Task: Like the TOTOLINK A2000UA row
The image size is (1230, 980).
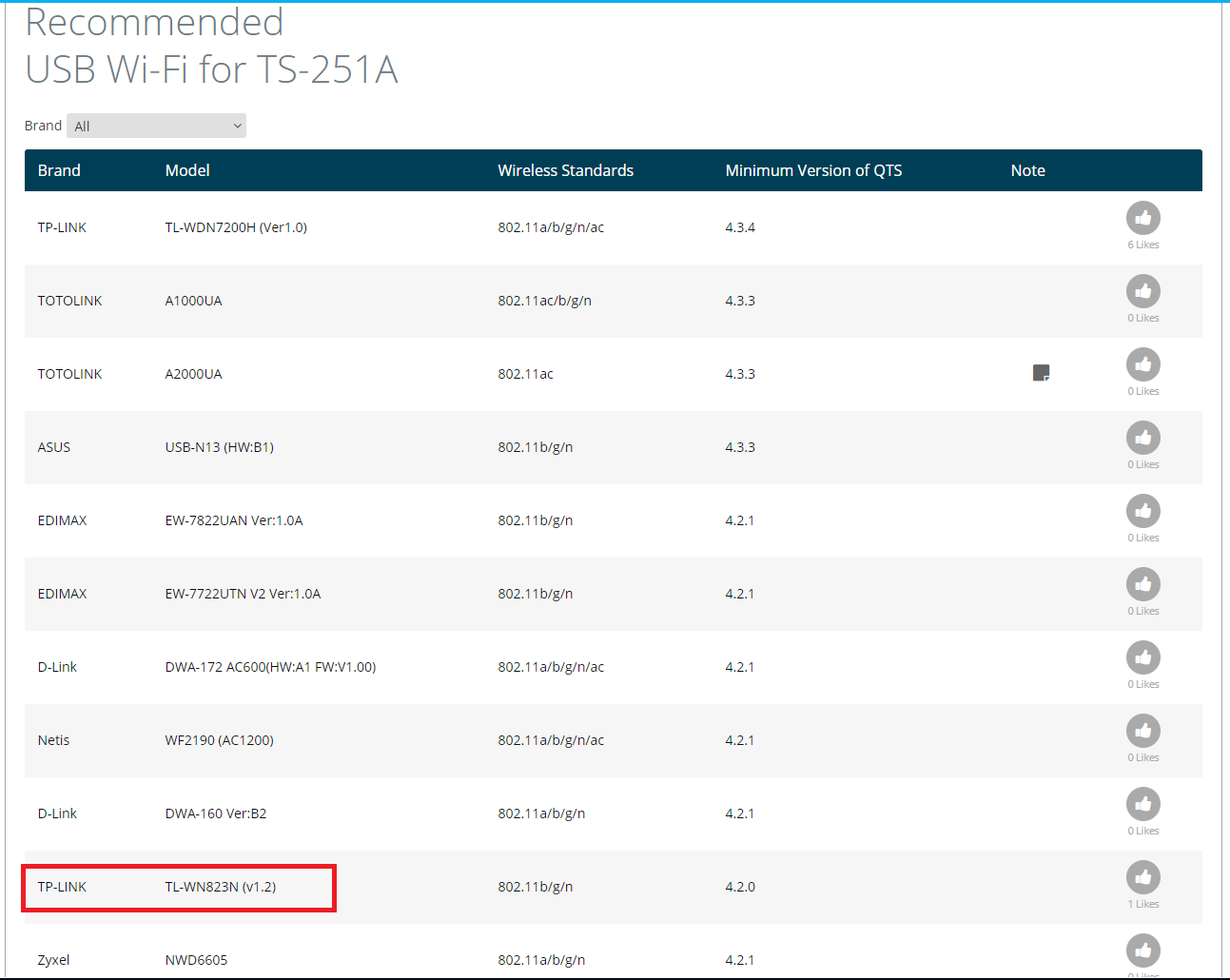Action: [x=1142, y=364]
